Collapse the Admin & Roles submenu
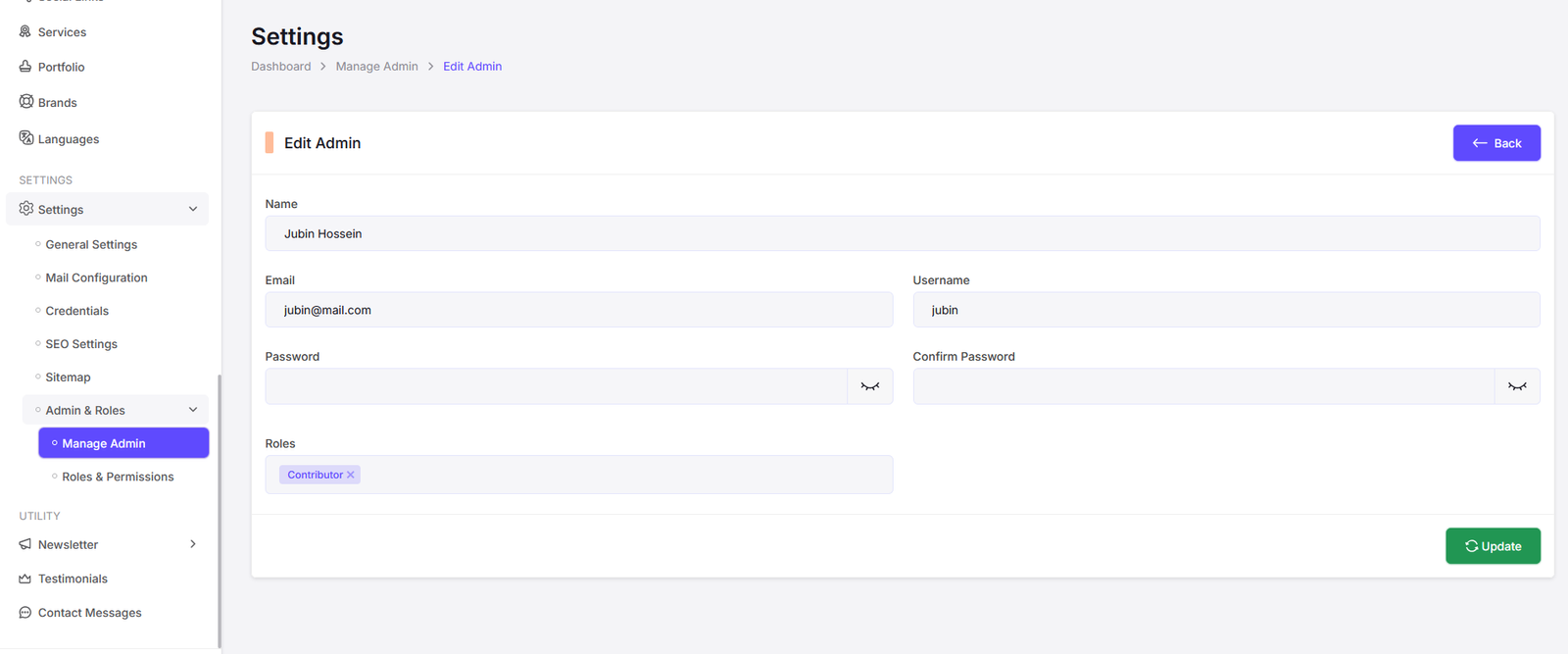This screenshot has width=1568, height=654. pos(193,410)
